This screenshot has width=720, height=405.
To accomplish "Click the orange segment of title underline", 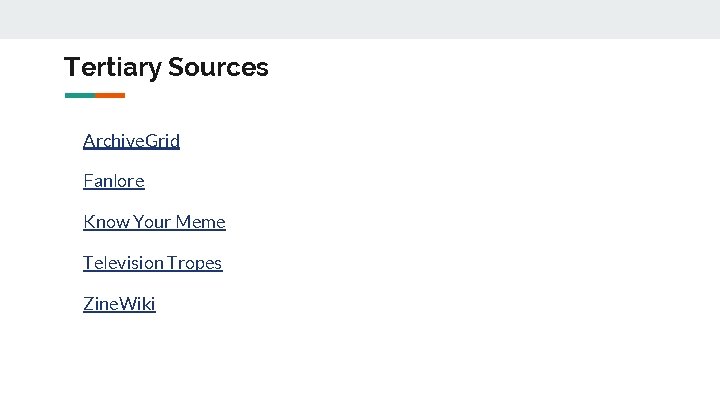I will (110, 95).
